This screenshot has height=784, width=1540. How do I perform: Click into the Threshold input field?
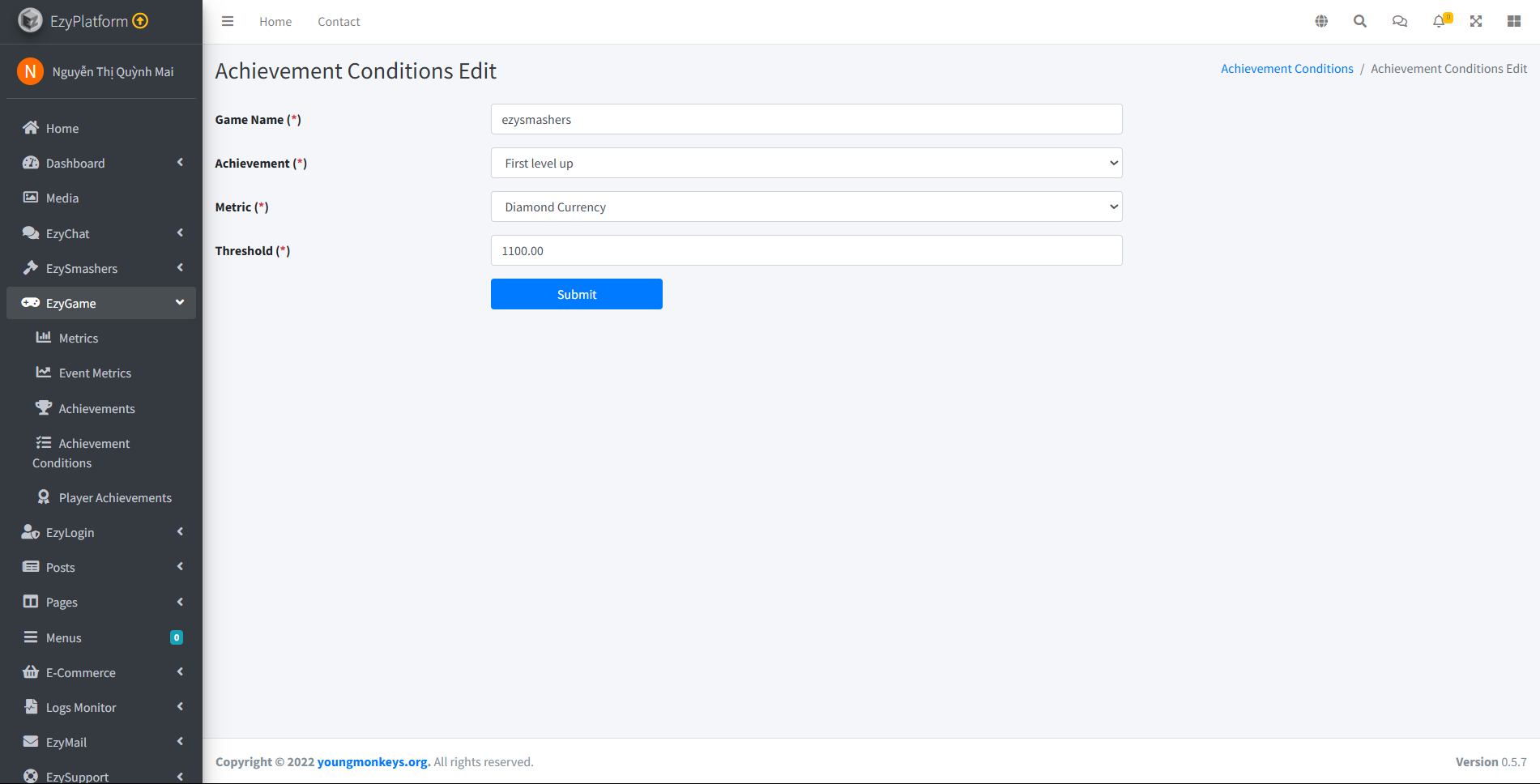pyautogui.click(x=806, y=251)
